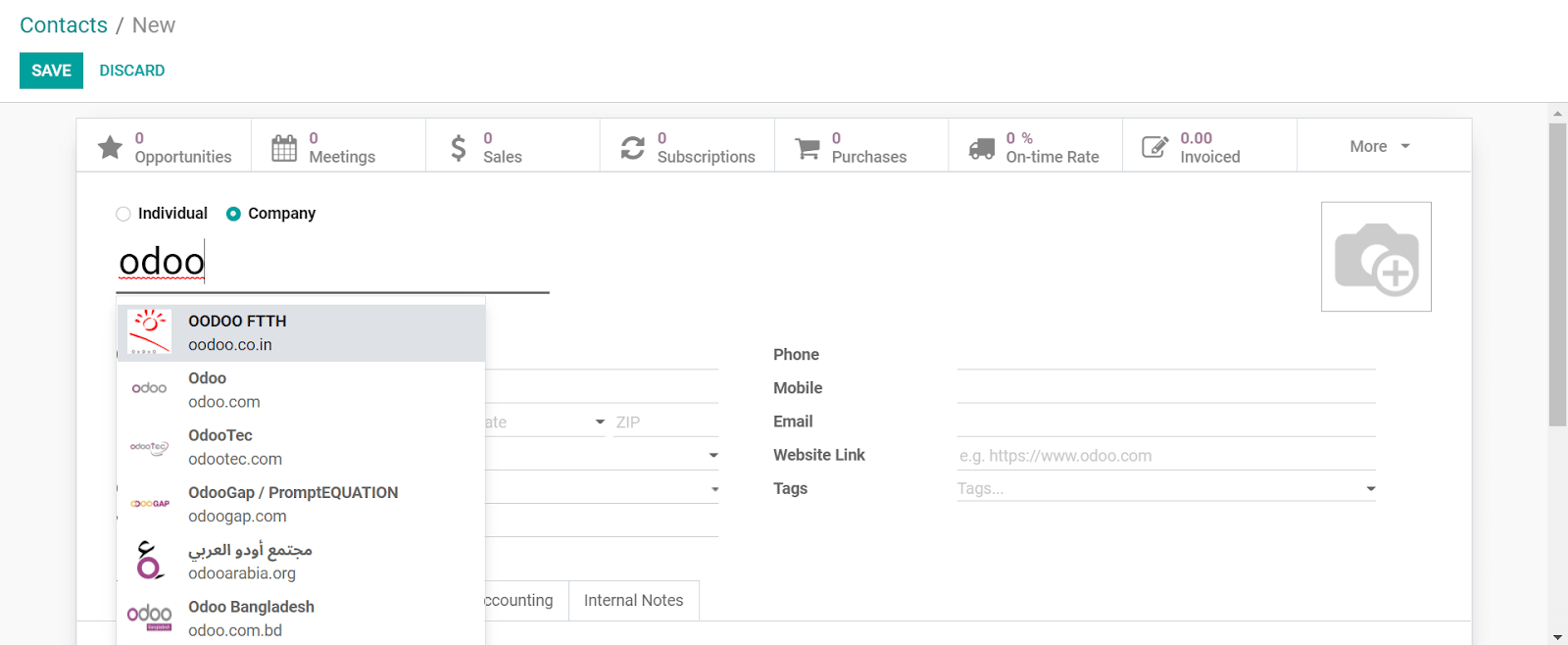The height and width of the screenshot is (645, 1568).
Task: Upload a photo via the camera icon
Action: [1376, 257]
